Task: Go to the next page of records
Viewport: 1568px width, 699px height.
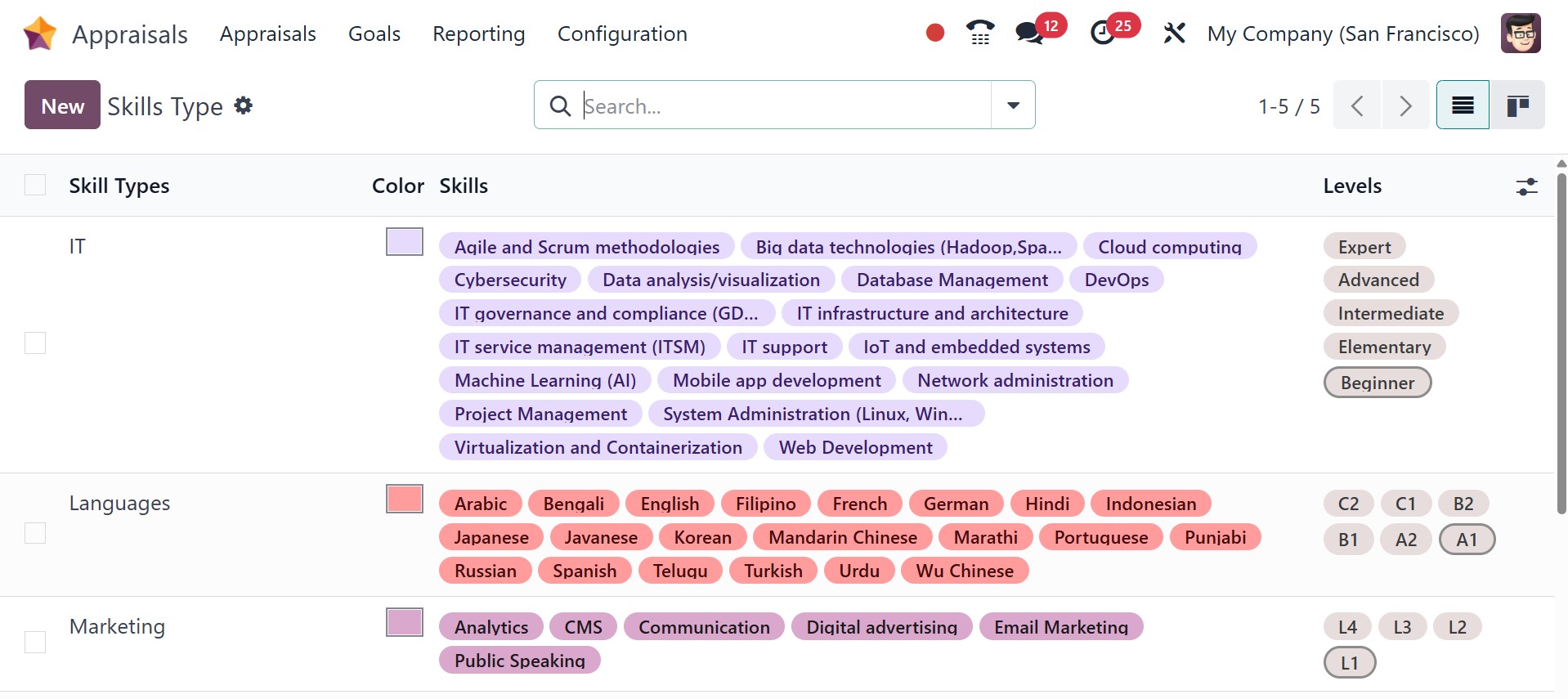Action: click(x=1405, y=105)
